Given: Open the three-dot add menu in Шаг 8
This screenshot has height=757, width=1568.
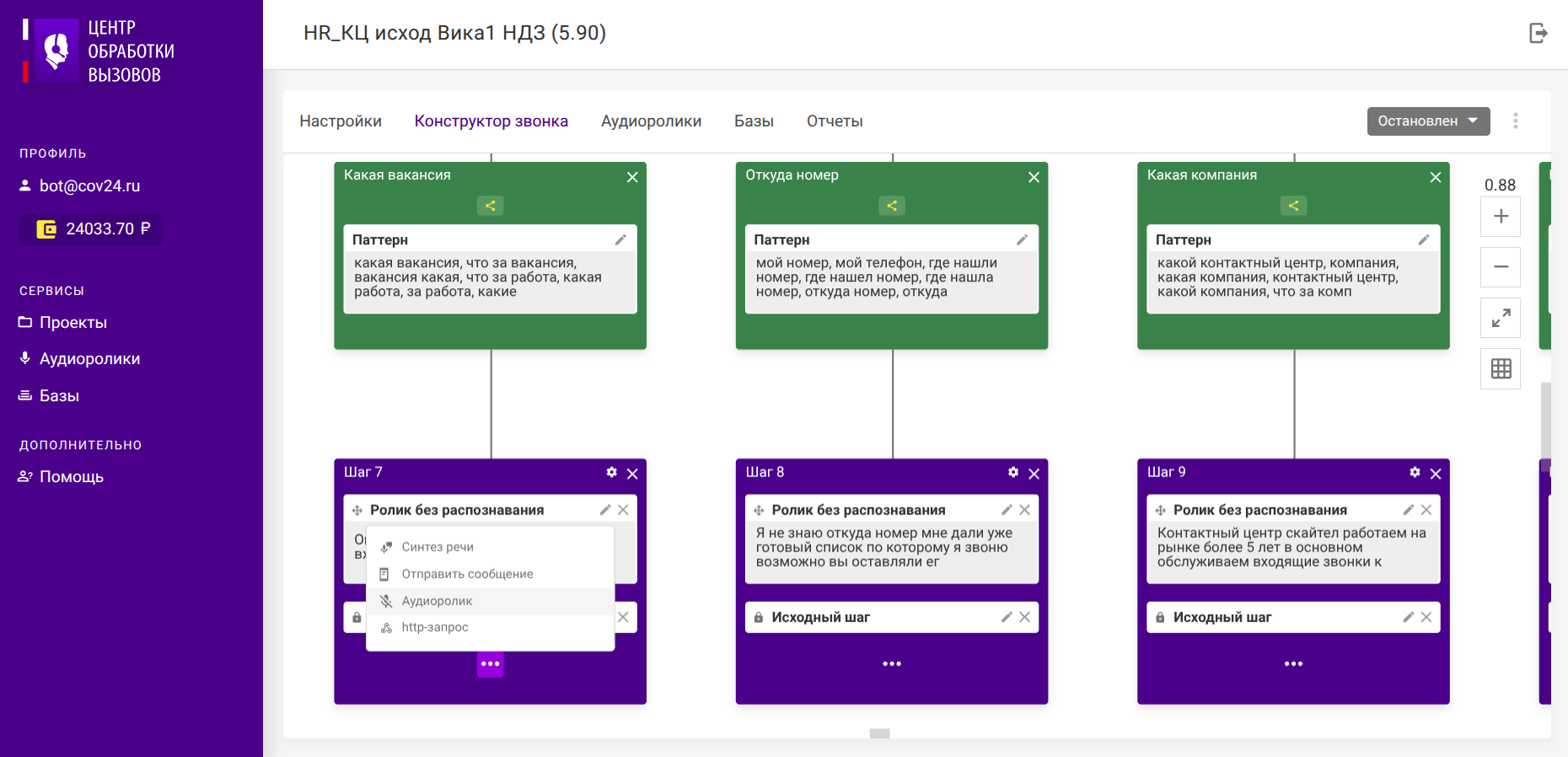Looking at the screenshot, I should coord(892,664).
